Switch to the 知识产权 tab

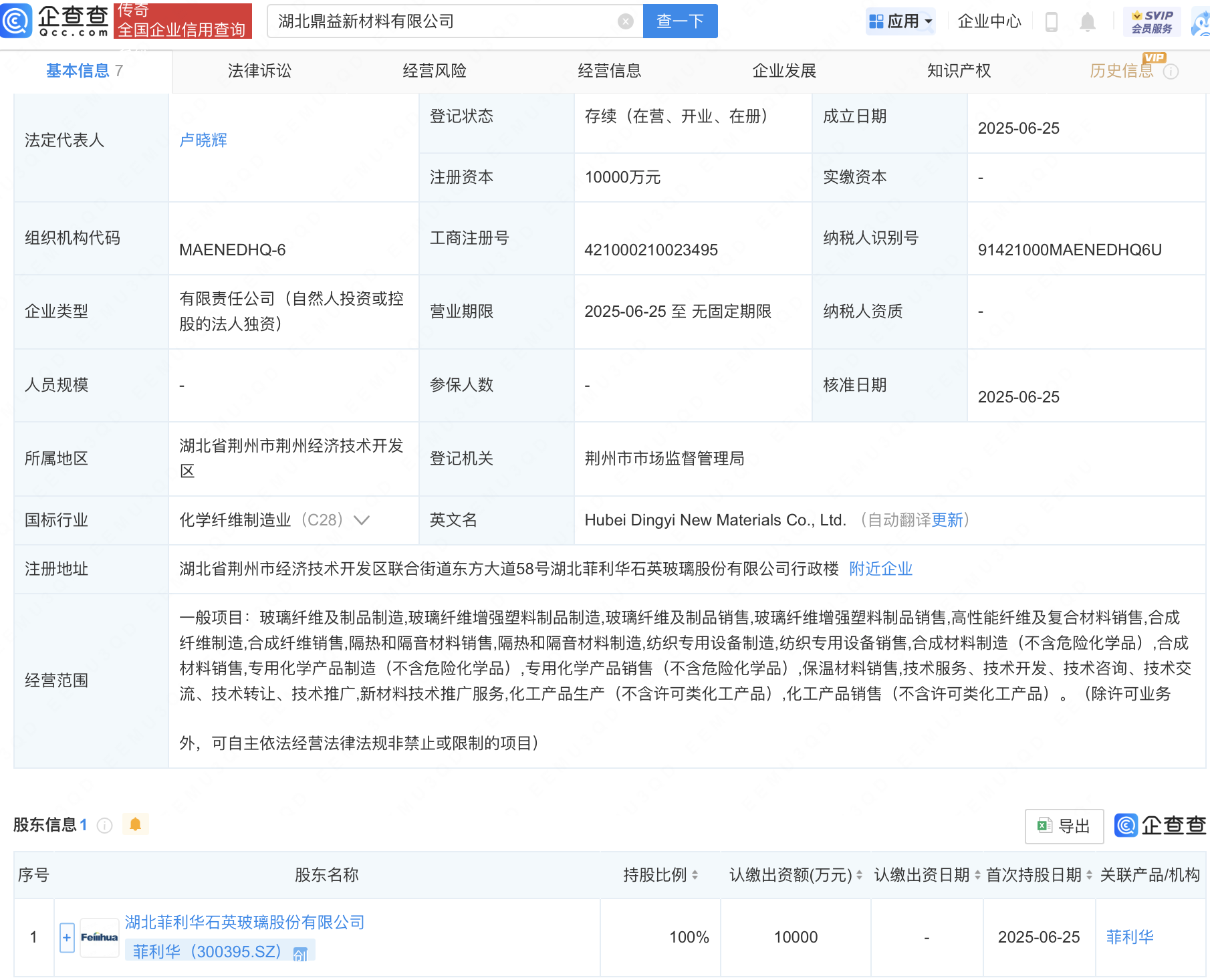[959, 71]
